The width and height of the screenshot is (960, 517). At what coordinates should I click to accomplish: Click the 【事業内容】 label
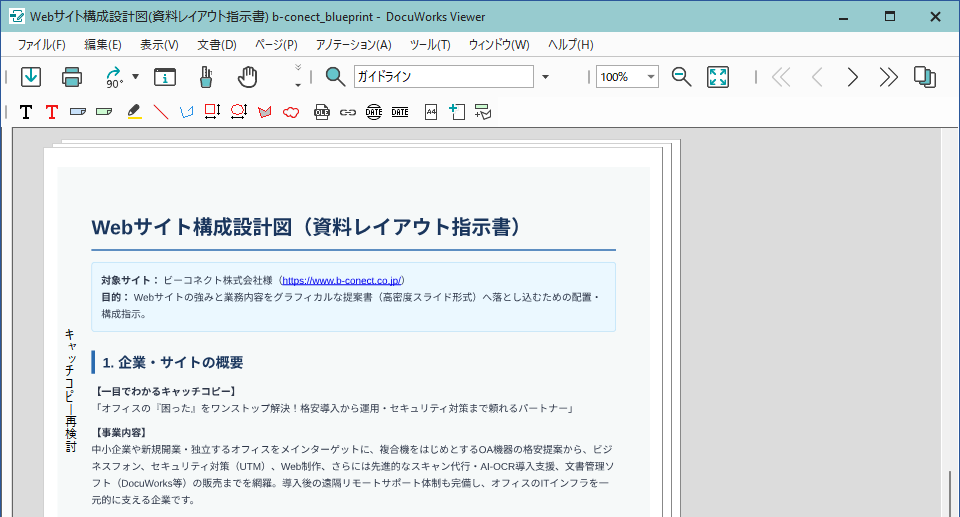point(121,432)
